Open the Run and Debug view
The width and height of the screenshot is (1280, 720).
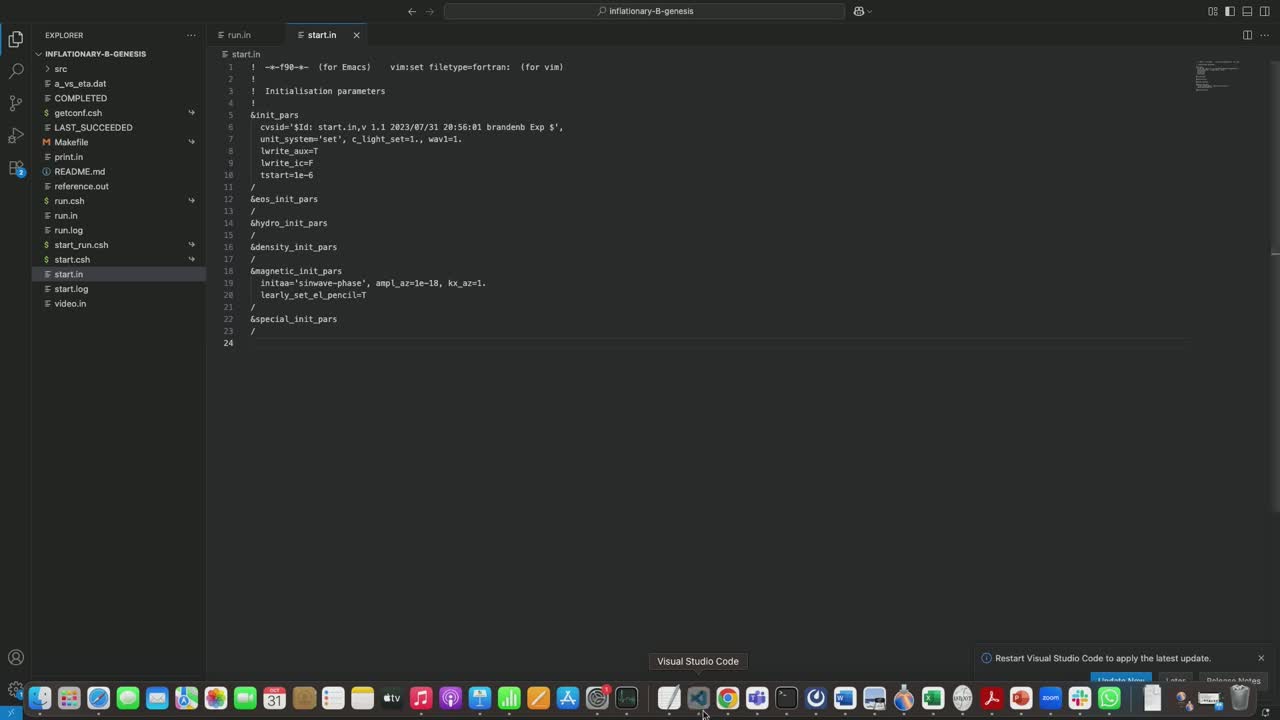click(16, 135)
